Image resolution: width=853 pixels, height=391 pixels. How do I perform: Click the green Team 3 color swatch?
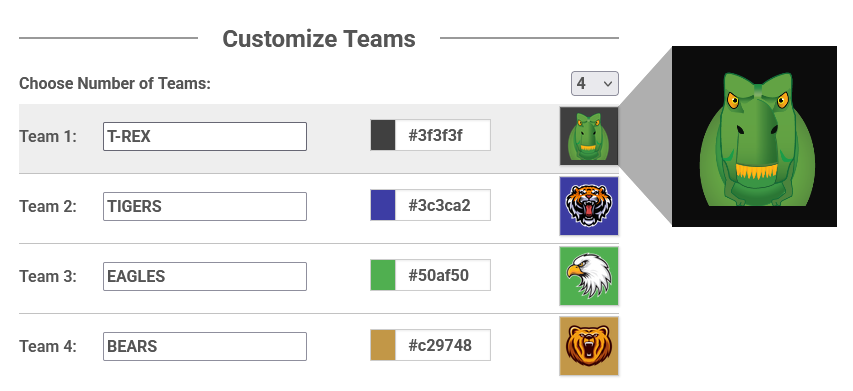383,275
